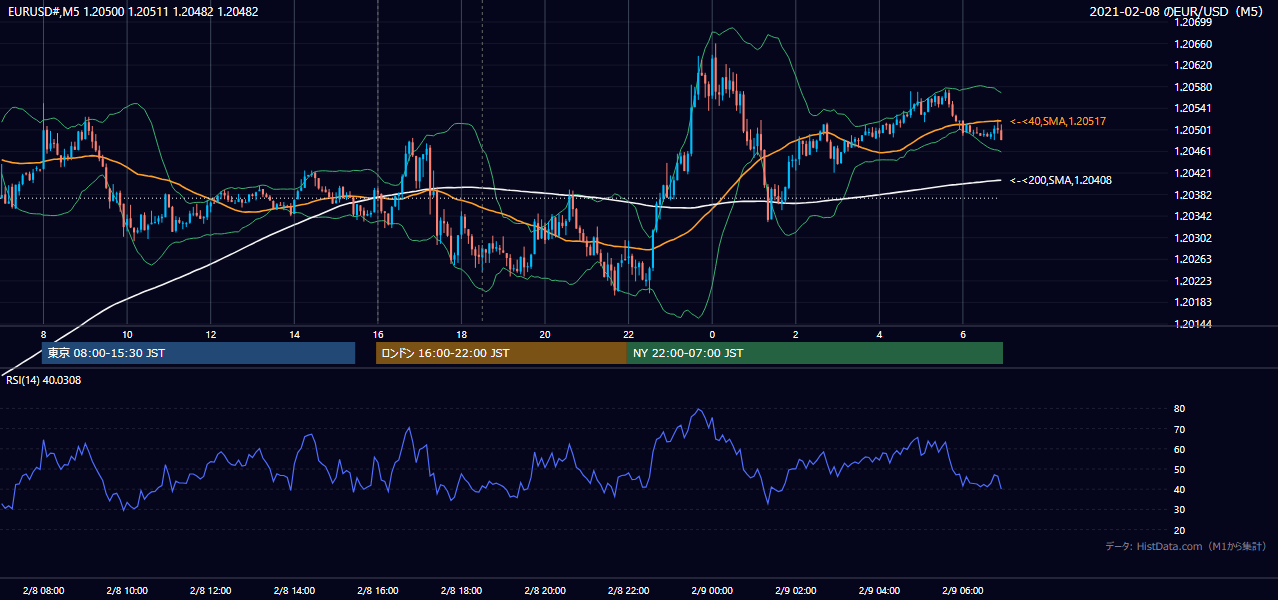Viewport: 1278px width, 600px height.
Task: Click hour tick 22 under the price chart
Action: 628,334
